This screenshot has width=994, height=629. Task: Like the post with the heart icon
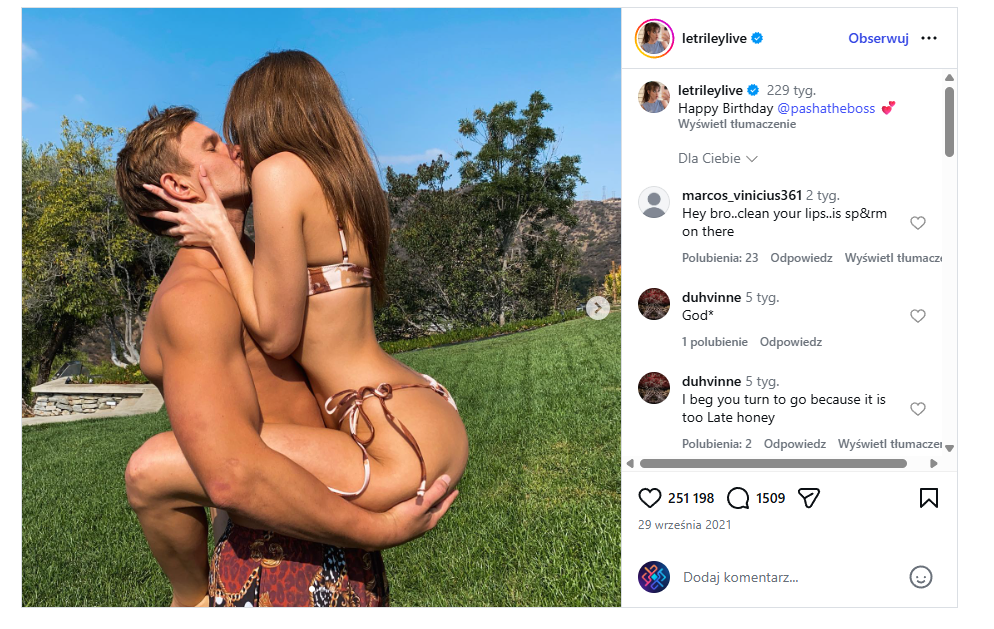coord(650,498)
